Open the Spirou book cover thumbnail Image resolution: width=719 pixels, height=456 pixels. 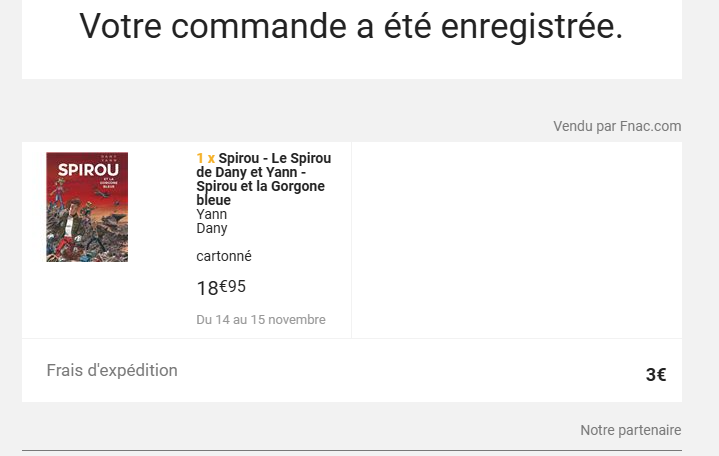pyautogui.click(x=87, y=207)
